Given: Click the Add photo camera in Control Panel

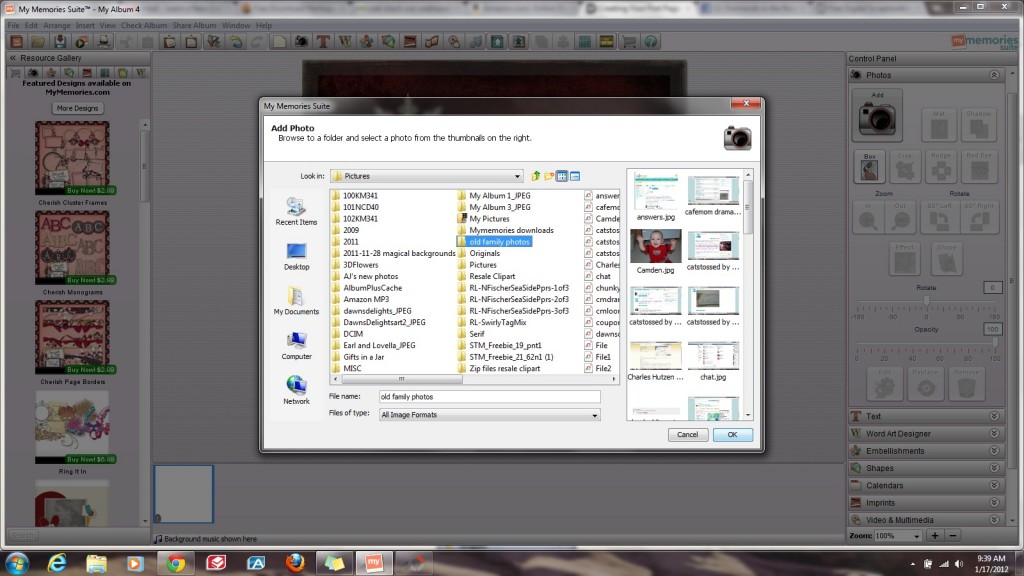Looking at the screenshot, I should pos(878,116).
